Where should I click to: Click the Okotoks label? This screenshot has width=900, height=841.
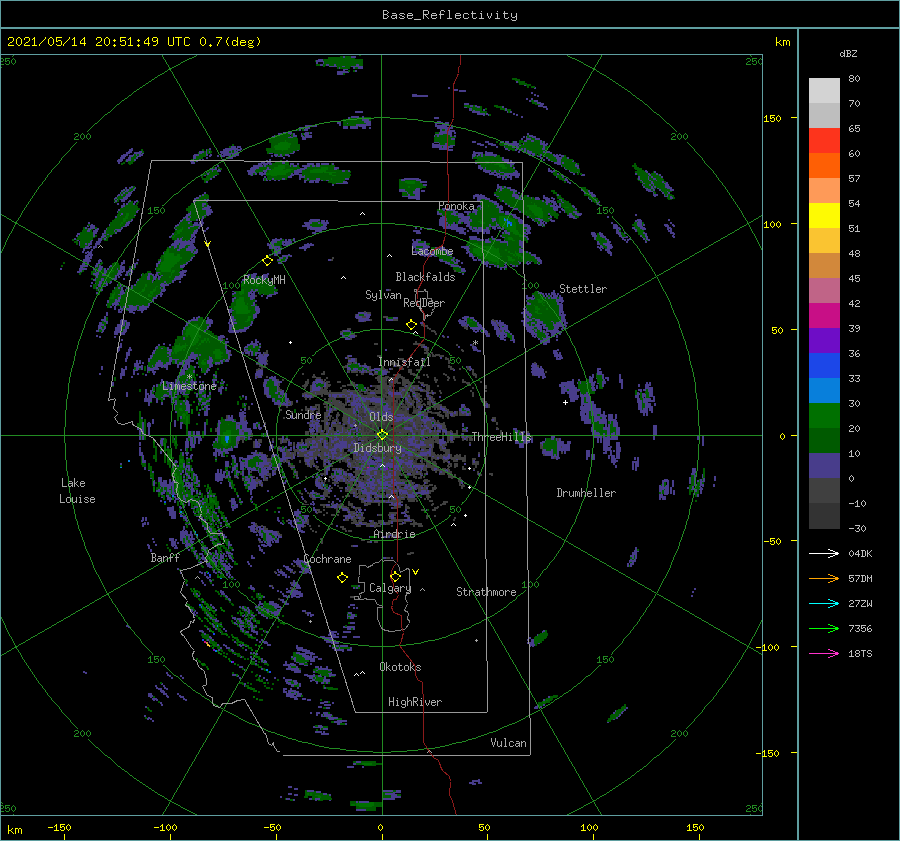(x=400, y=667)
